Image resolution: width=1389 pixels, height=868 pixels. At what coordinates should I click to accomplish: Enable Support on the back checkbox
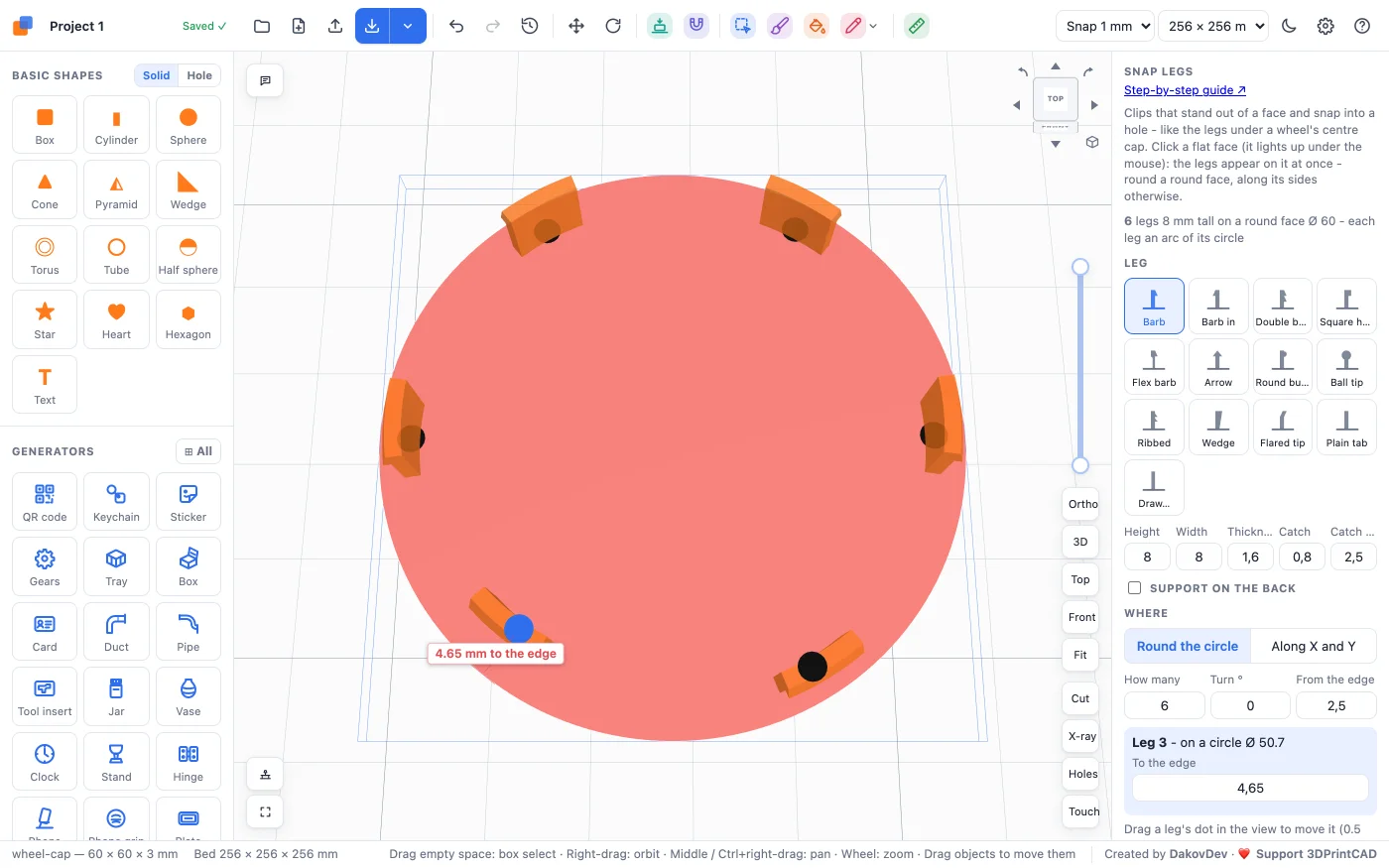coord(1134,588)
